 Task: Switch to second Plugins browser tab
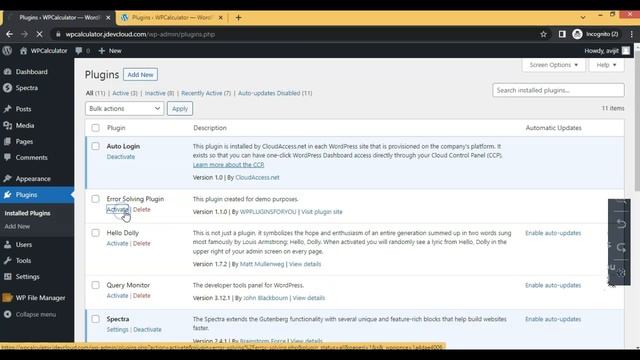click(x=171, y=18)
